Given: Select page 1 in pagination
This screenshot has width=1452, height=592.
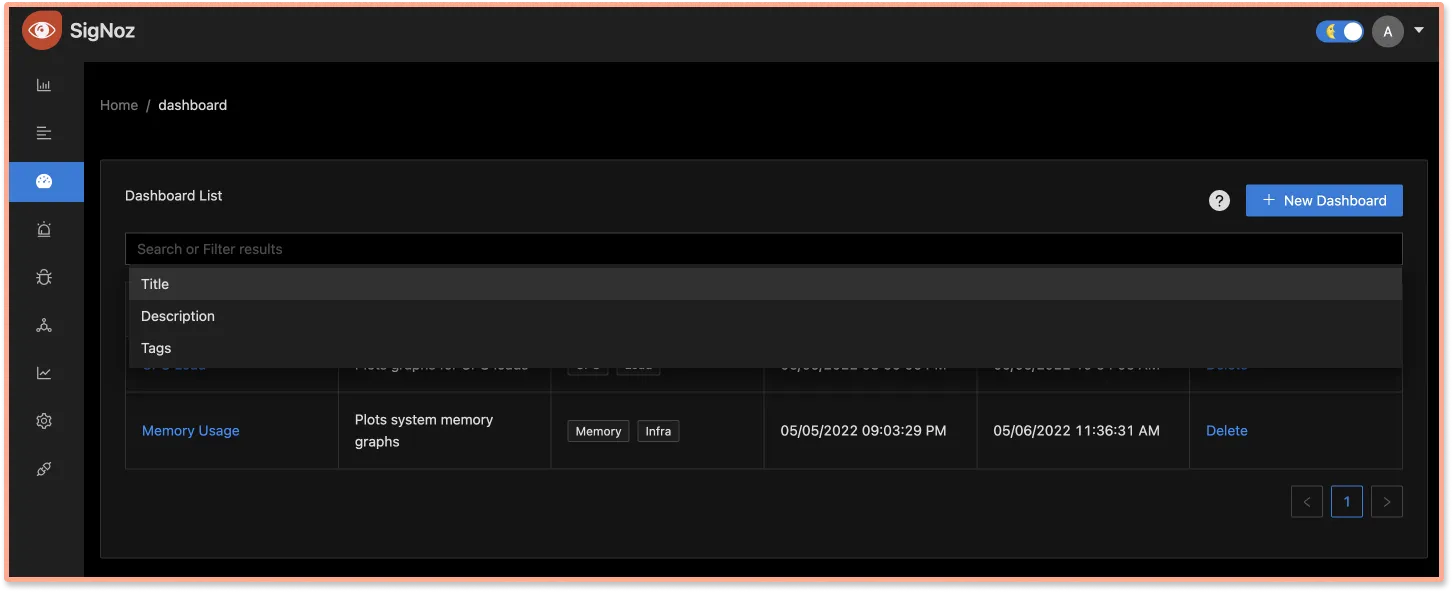Looking at the screenshot, I should 1347,502.
